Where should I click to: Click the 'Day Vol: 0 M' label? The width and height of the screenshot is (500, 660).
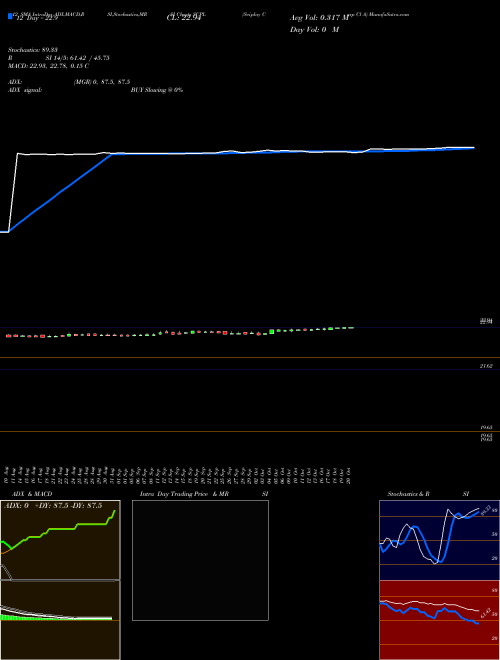(x=314, y=30)
